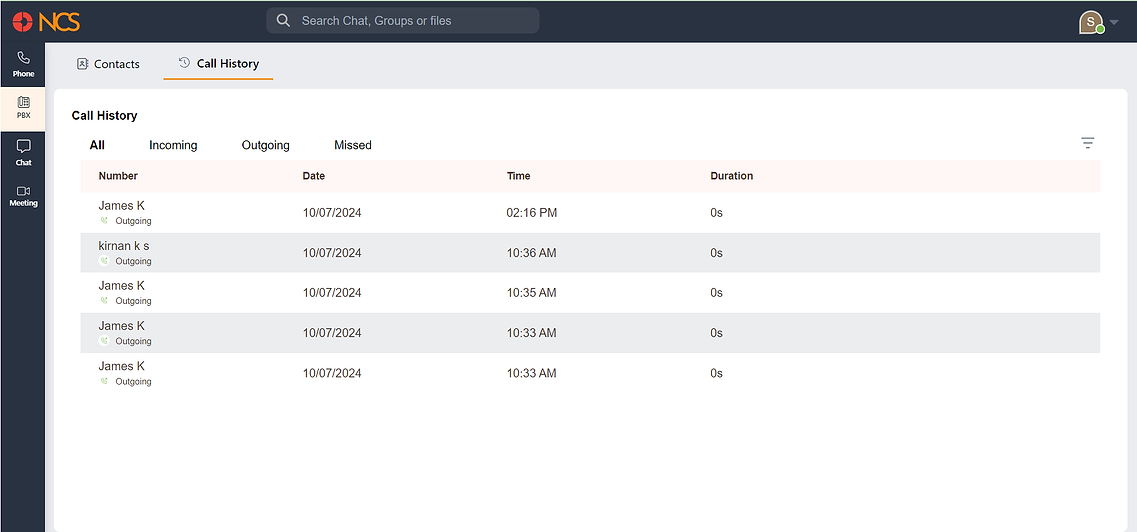Open the Chat section in the sidebar
Image resolution: width=1137 pixels, height=532 pixels.
click(x=23, y=152)
